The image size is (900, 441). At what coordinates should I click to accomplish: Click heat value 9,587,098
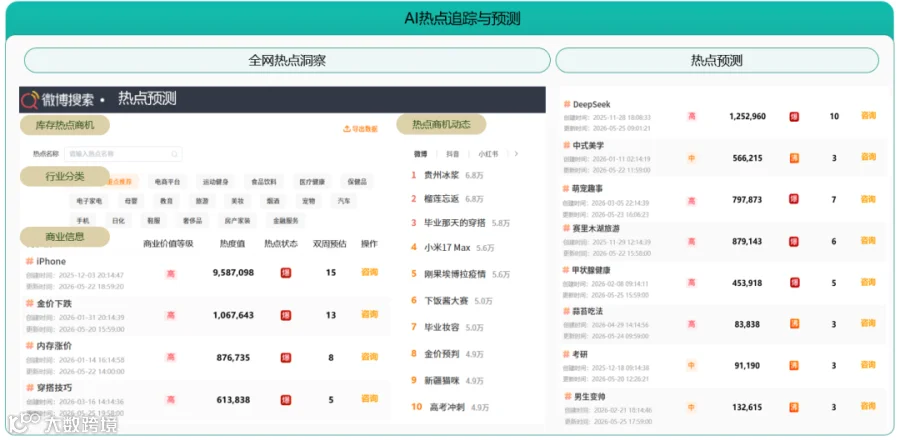(x=233, y=273)
